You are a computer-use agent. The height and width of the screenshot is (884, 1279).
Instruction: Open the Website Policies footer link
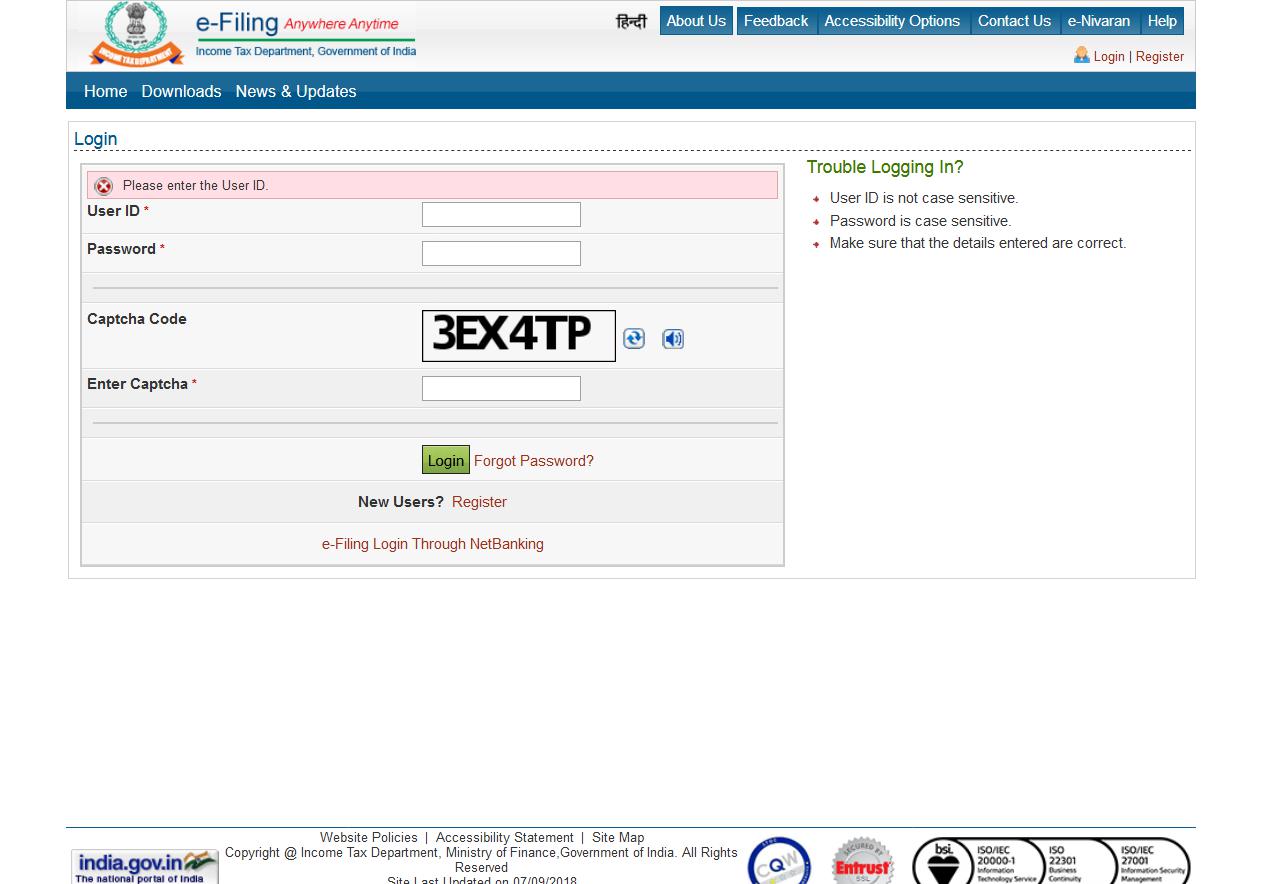[x=369, y=838]
